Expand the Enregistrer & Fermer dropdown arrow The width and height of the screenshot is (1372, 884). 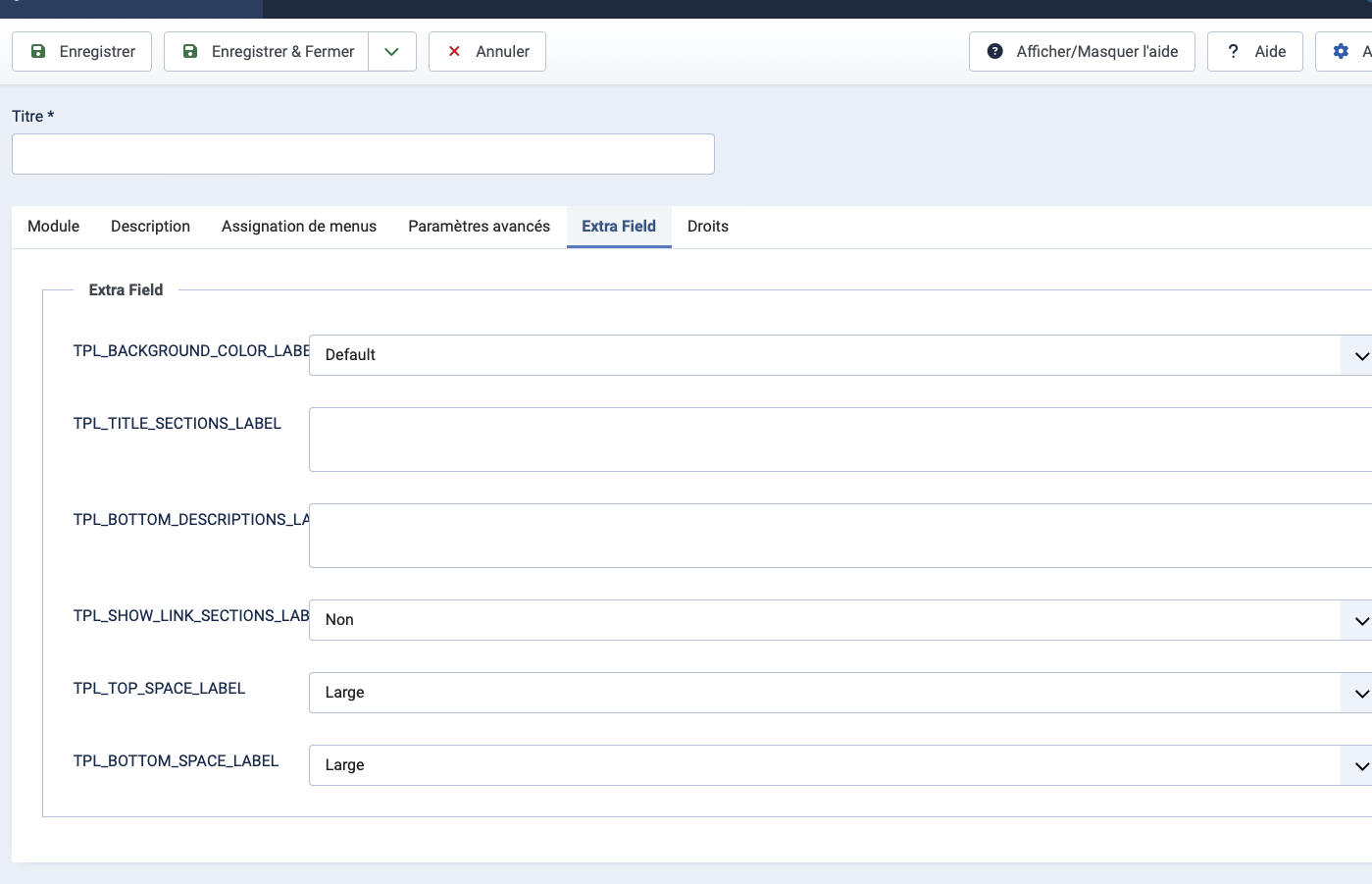point(392,52)
